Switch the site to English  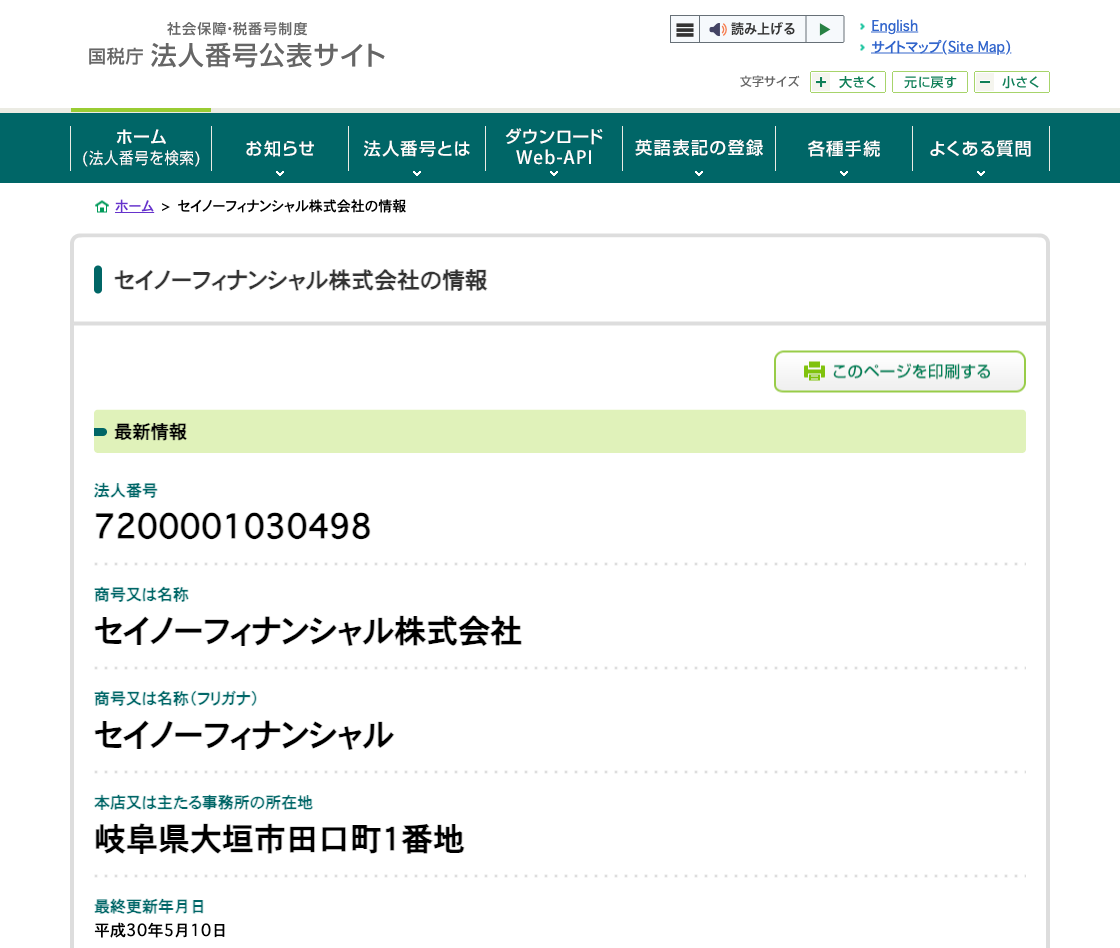click(x=894, y=26)
